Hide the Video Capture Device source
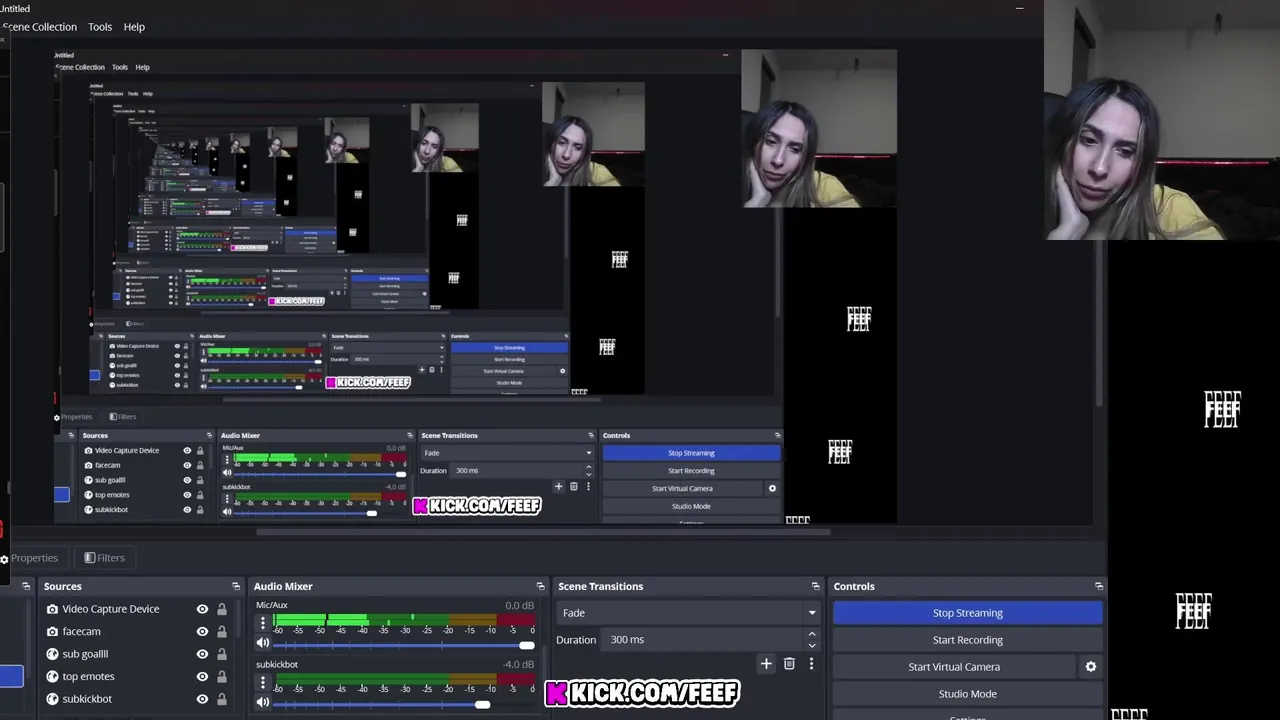Viewport: 1280px width, 720px height. pos(202,609)
